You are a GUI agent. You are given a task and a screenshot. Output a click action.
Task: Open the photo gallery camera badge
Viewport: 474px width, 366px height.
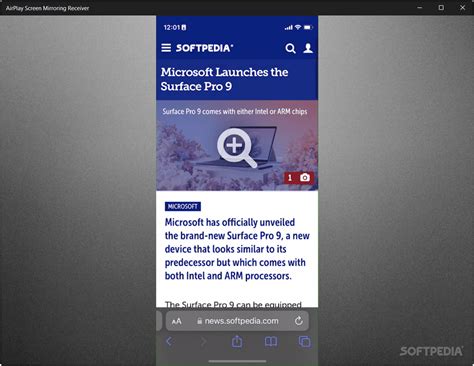tap(299, 178)
